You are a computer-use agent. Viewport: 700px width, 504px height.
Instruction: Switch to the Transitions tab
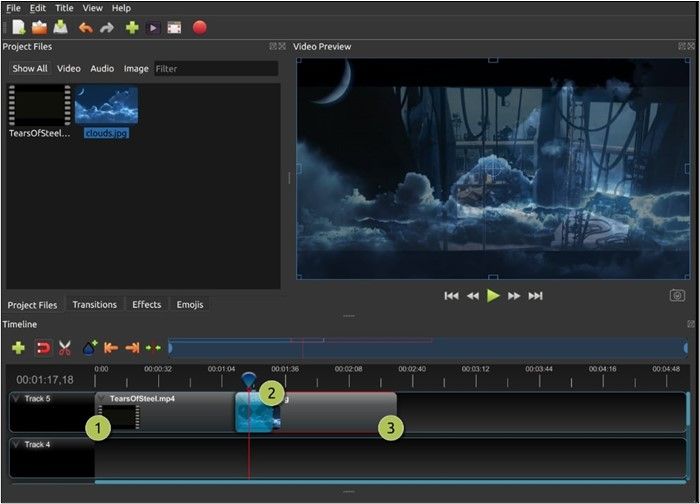pyautogui.click(x=94, y=305)
